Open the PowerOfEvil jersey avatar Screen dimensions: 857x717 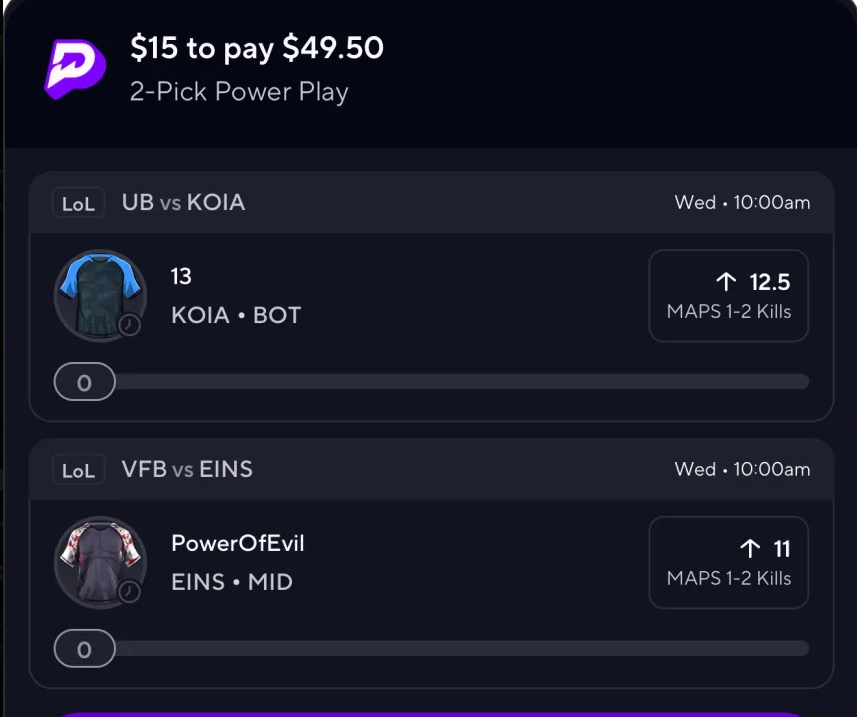pos(100,562)
